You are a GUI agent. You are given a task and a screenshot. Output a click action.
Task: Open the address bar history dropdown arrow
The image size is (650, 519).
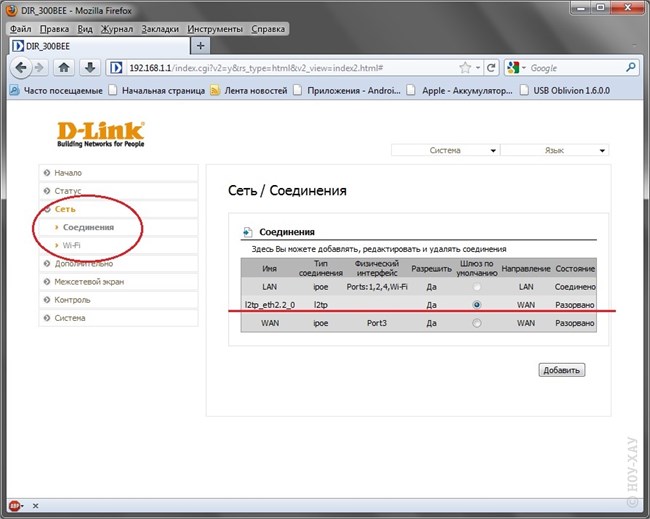click(478, 68)
